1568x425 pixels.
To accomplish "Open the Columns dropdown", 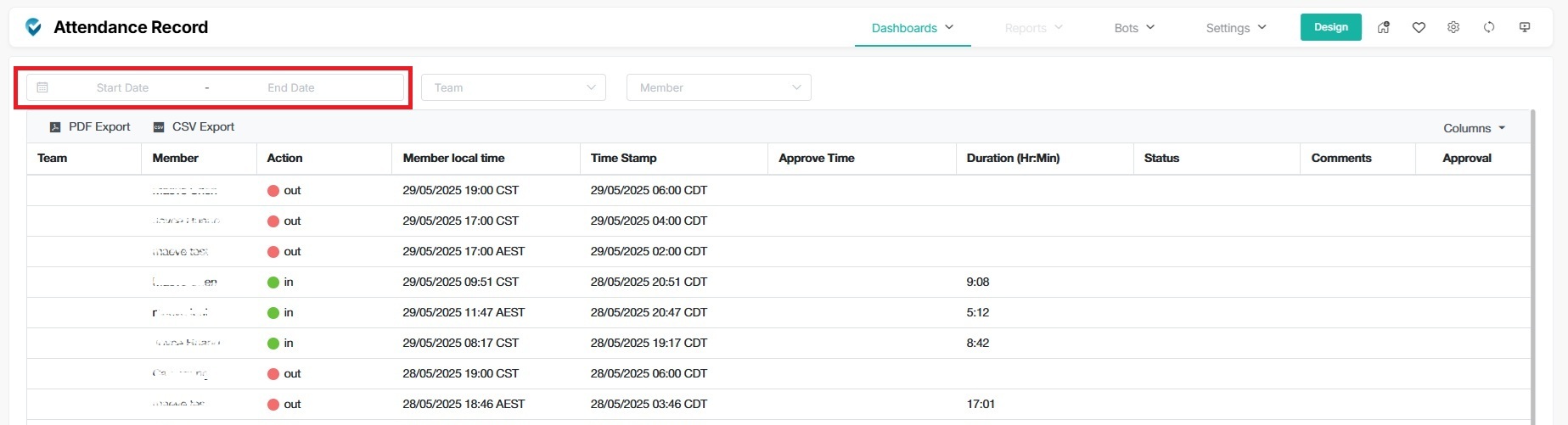I will coord(1474,128).
